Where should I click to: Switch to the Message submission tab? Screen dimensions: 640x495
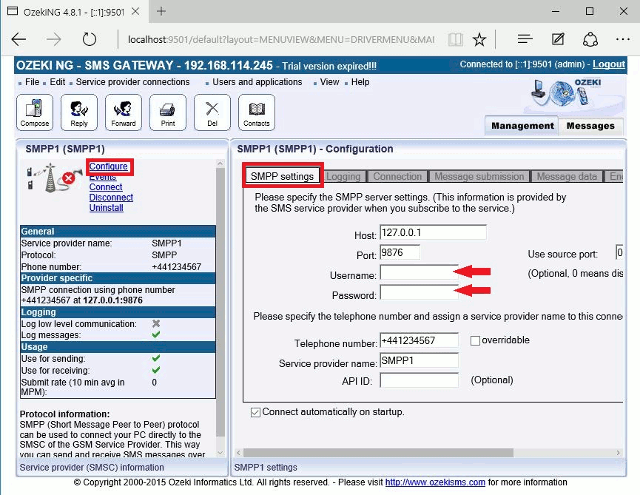tap(479, 177)
